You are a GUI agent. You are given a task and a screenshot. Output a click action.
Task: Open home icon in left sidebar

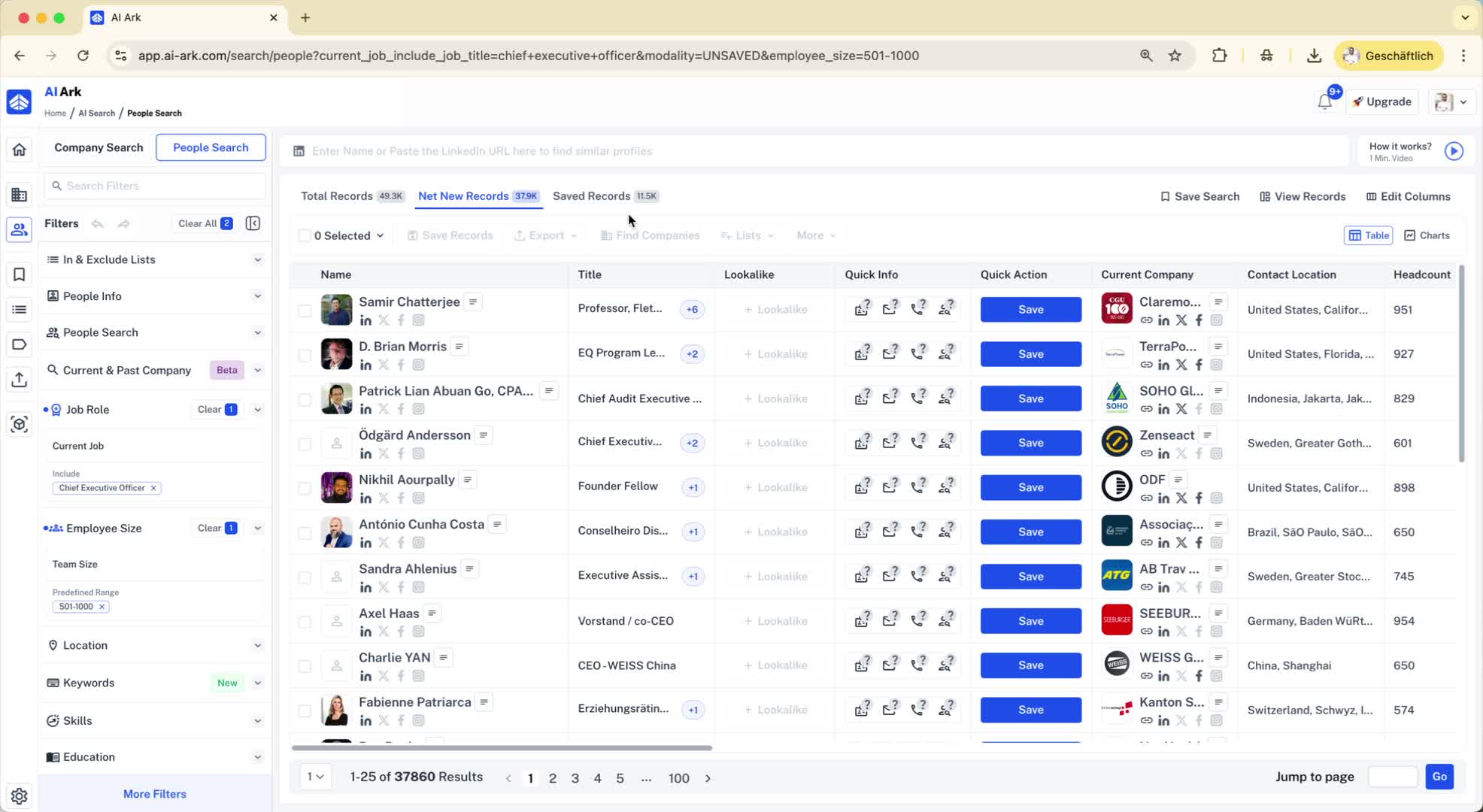point(20,149)
